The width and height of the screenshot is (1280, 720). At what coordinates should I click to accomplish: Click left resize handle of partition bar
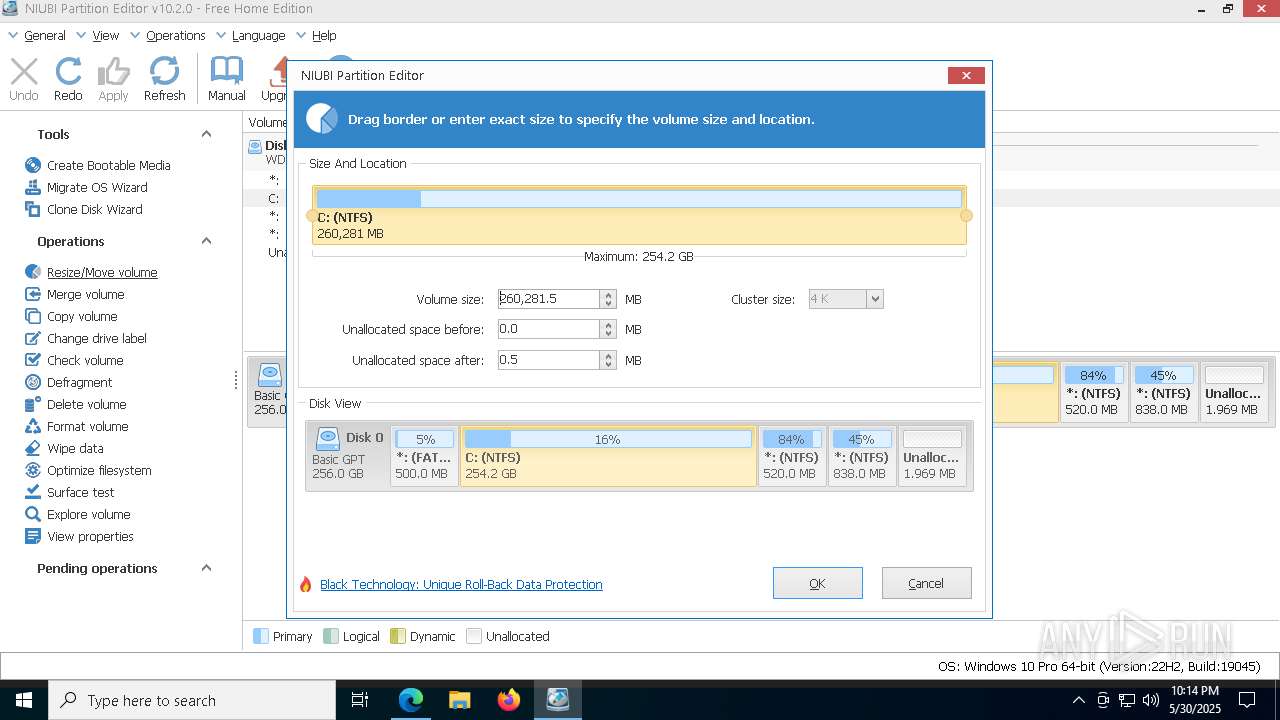[311, 215]
